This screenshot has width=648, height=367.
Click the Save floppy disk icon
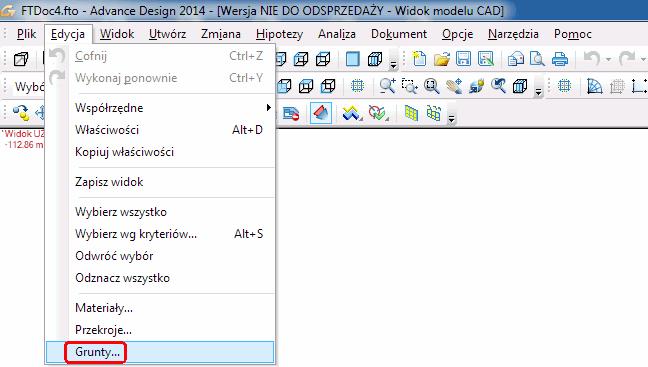pyautogui.click(x=463, y=59)
